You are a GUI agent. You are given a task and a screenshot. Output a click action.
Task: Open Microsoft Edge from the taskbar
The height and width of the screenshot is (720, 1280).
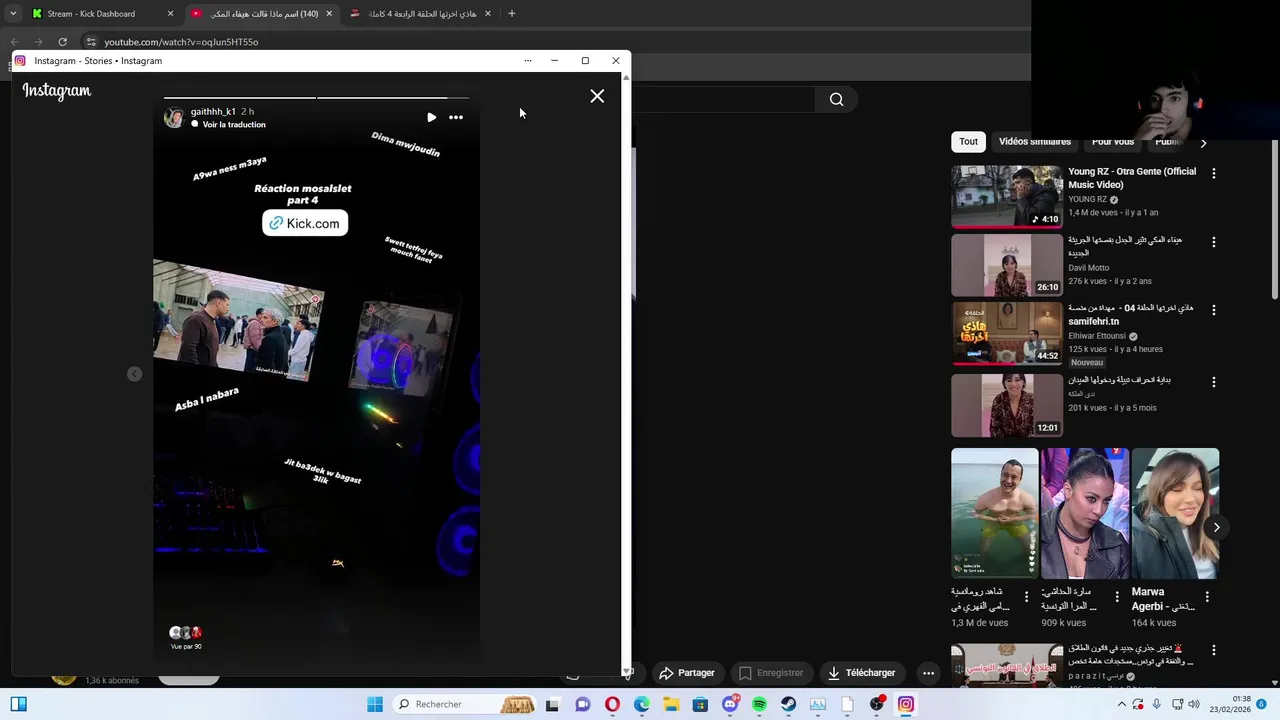click(641, 705)
